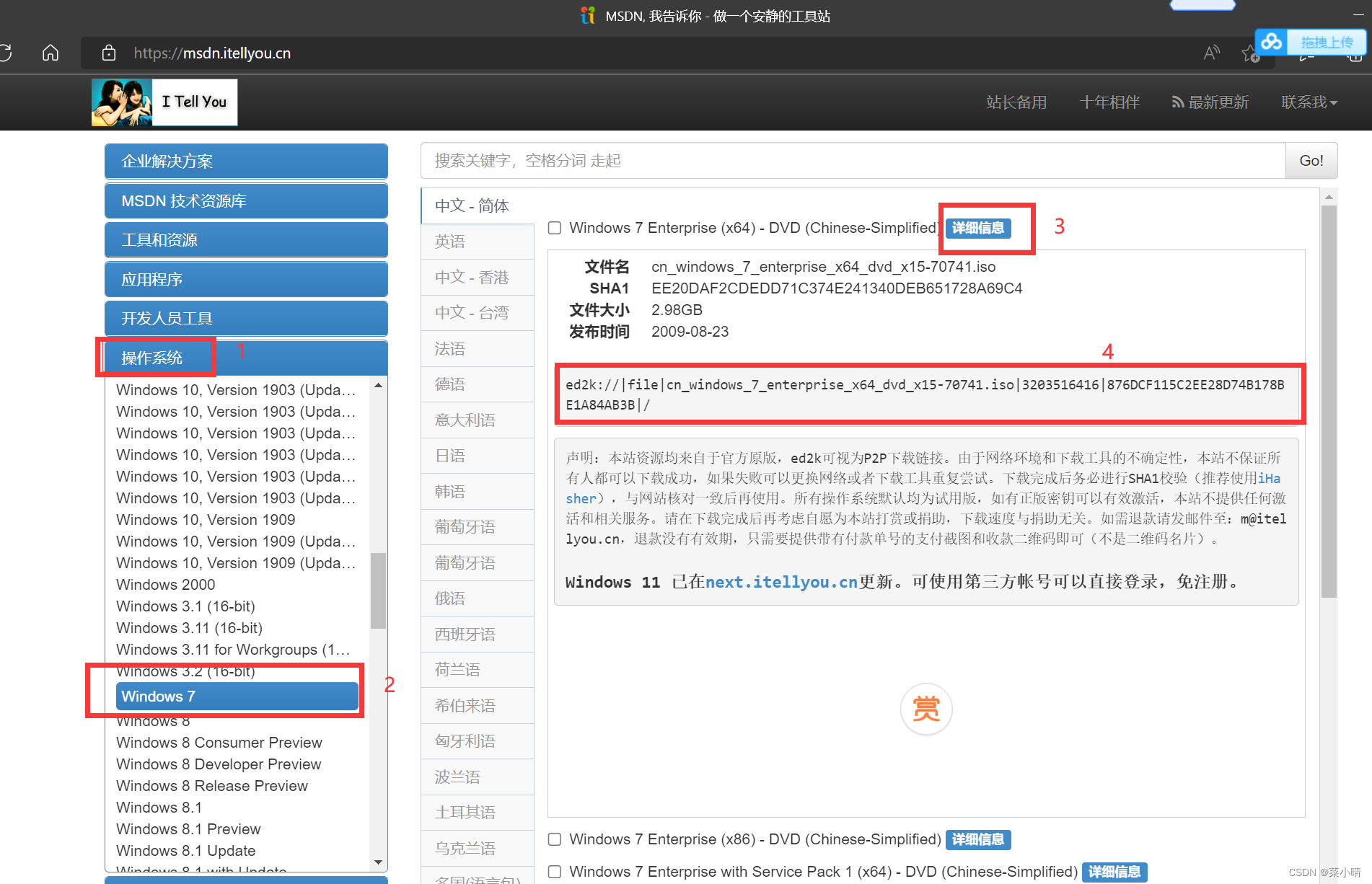
Task: Select Windows 3.11 (16-bit) list item
Action: click(189, 628)
